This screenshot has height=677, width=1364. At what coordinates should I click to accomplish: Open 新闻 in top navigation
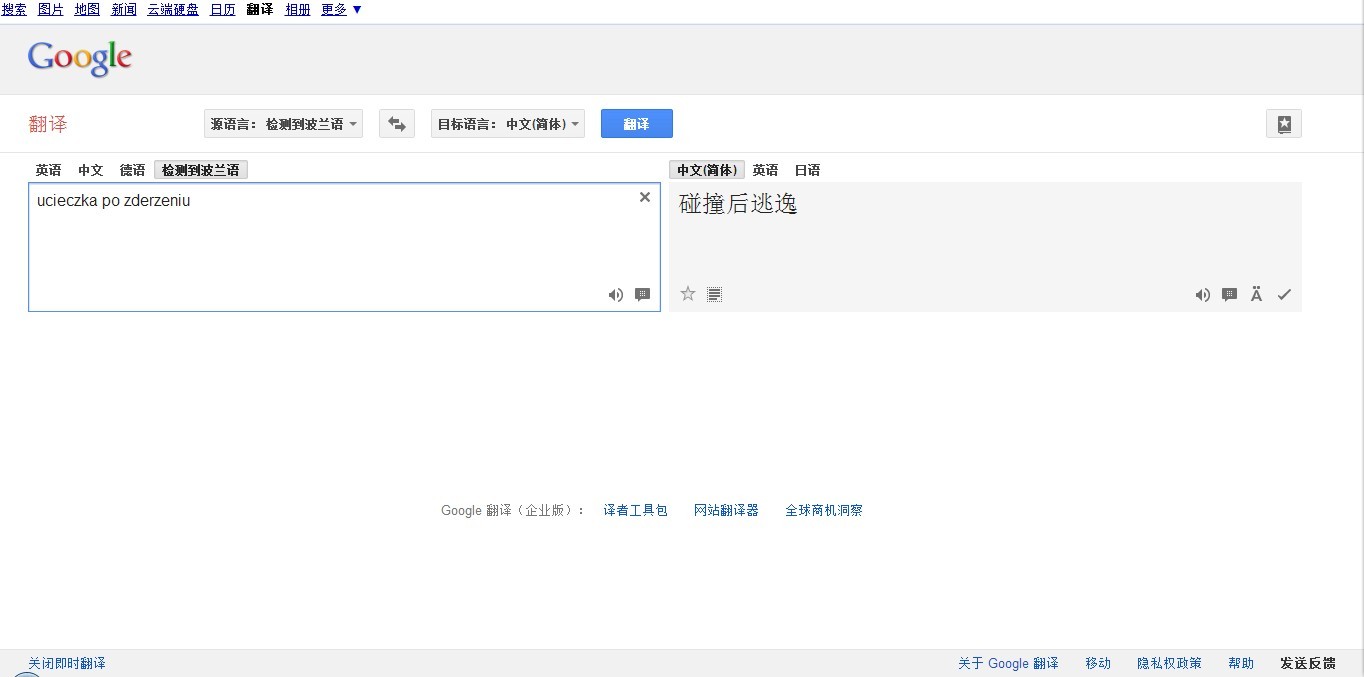point(124,9)
